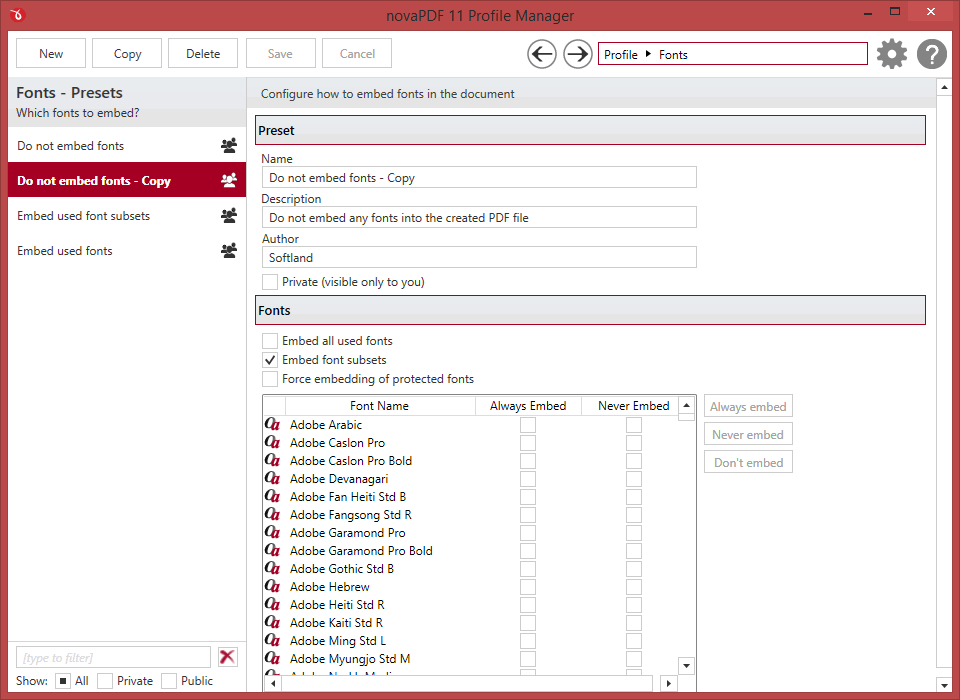Click the Author input field
The image size is (960, 700).
(479, 257)
